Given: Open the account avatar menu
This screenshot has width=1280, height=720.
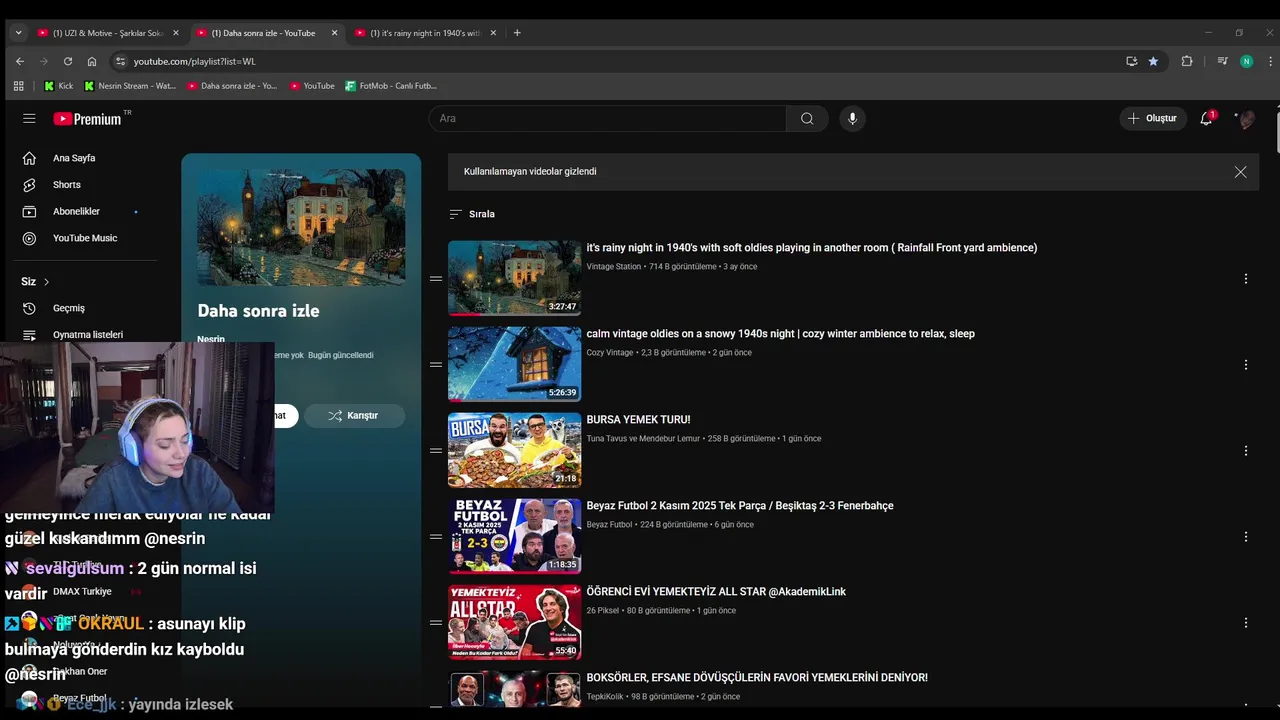Looking at the screenshot, I should 1246,118.
